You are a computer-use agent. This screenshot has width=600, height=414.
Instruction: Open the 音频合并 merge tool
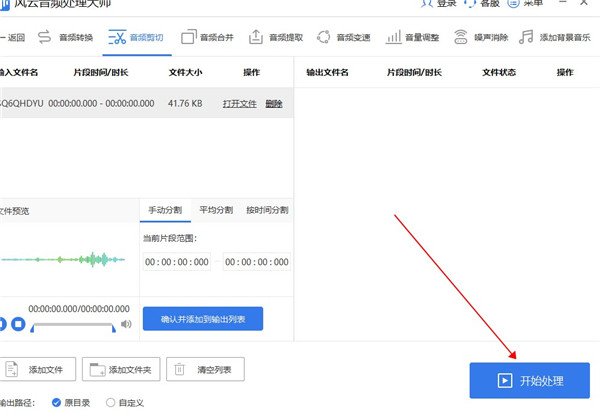(206, 38)
